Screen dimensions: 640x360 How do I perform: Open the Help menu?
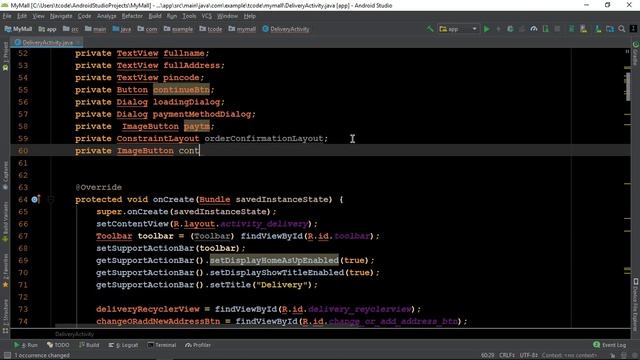[x=249, y=16]
